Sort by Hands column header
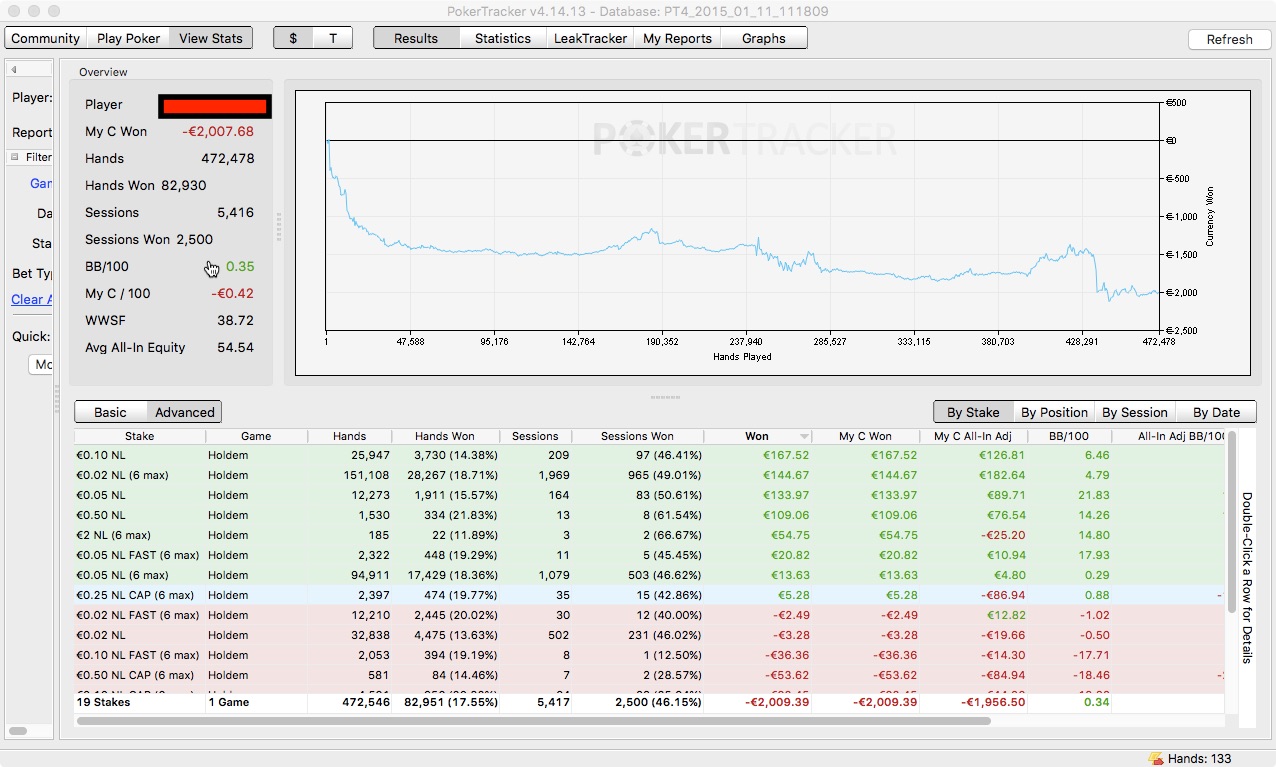 tap(349, 436)
